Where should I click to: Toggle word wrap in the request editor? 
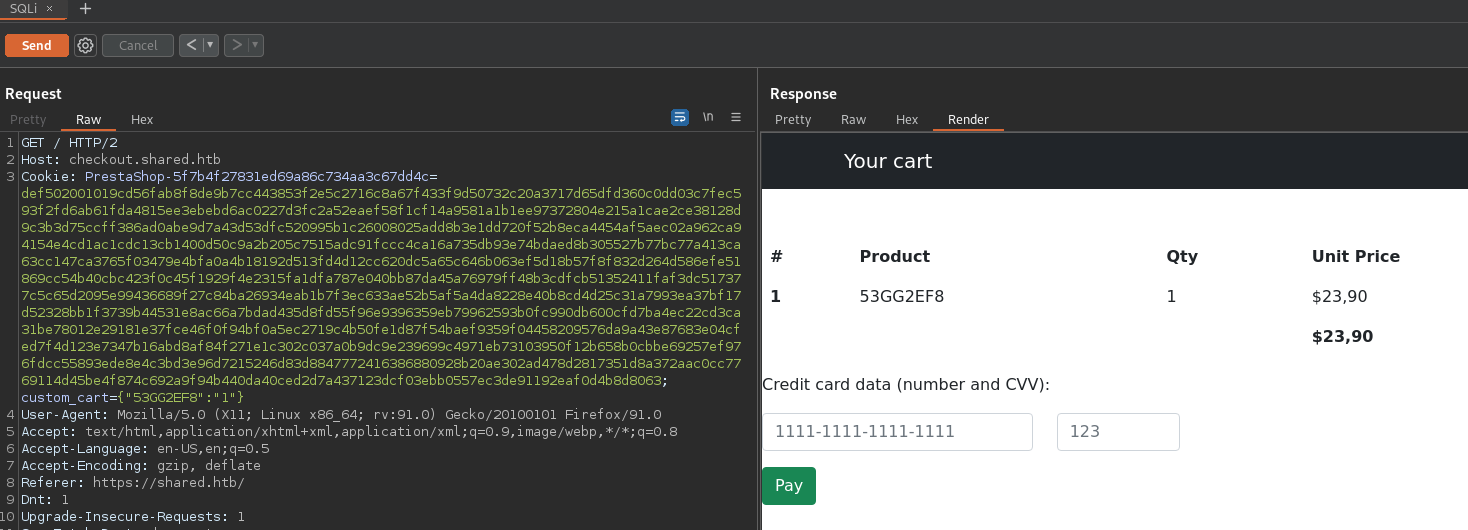[680, 117]
